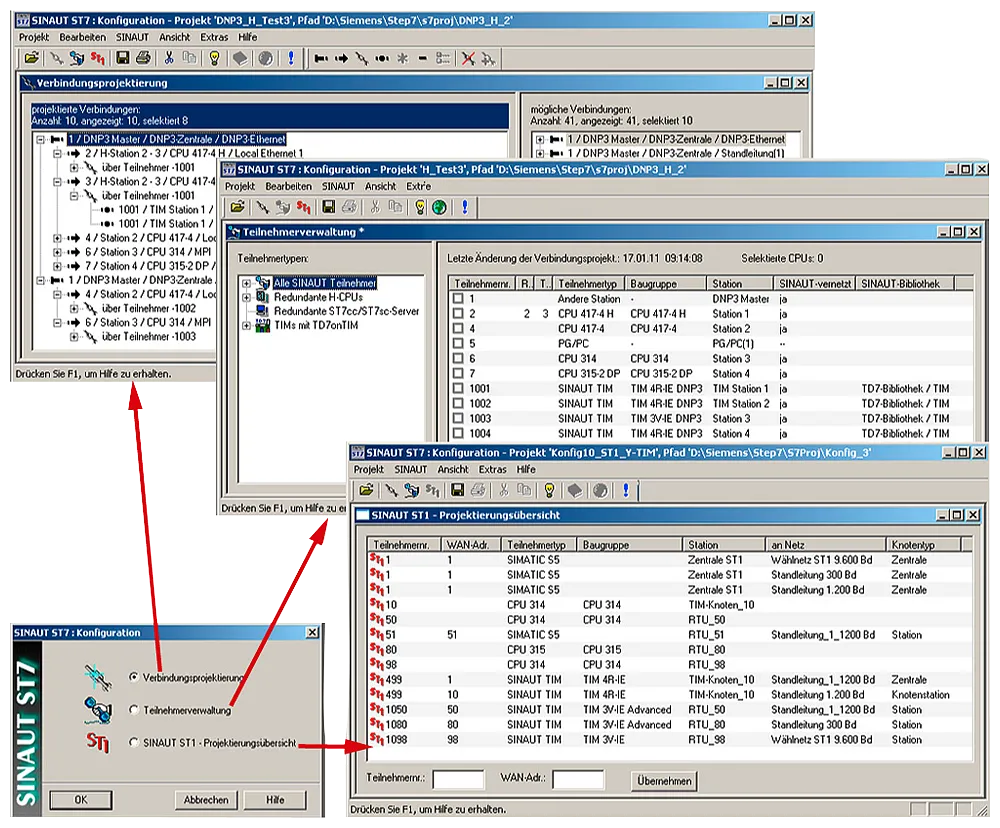The image size is (1000, 828).
Task: Click SINAUT-Bibliothek column header in Teilnehmerverwaltung
Action: pyautogui.click(x=905, y=283)
